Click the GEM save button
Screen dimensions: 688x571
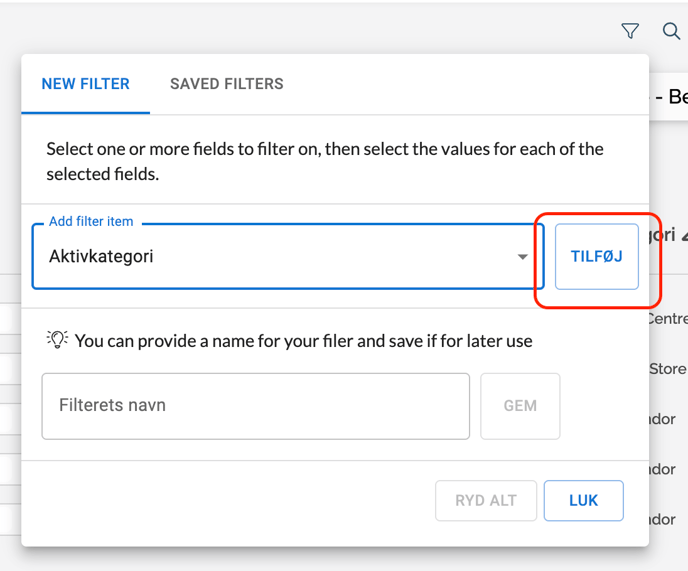(x=520, y=406)
